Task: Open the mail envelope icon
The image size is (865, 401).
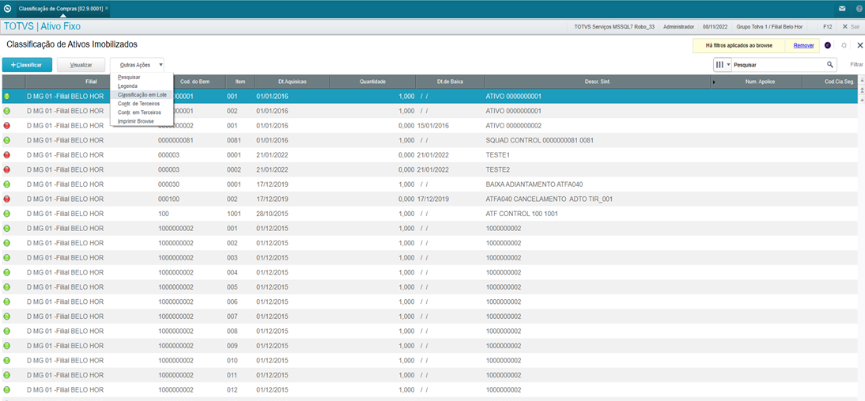Action: coord(842,9)
